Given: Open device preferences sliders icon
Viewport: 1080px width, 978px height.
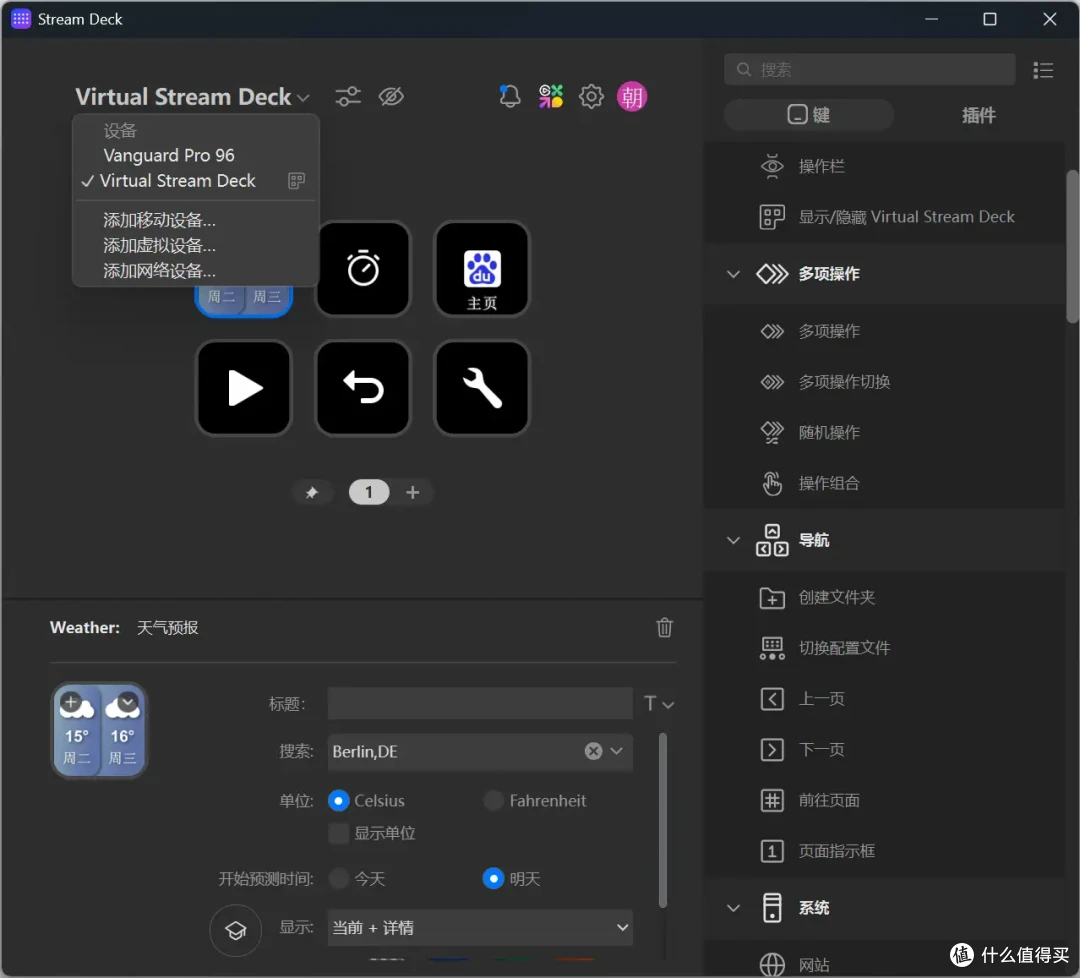Looking at the screenshot, I should 348,96.
